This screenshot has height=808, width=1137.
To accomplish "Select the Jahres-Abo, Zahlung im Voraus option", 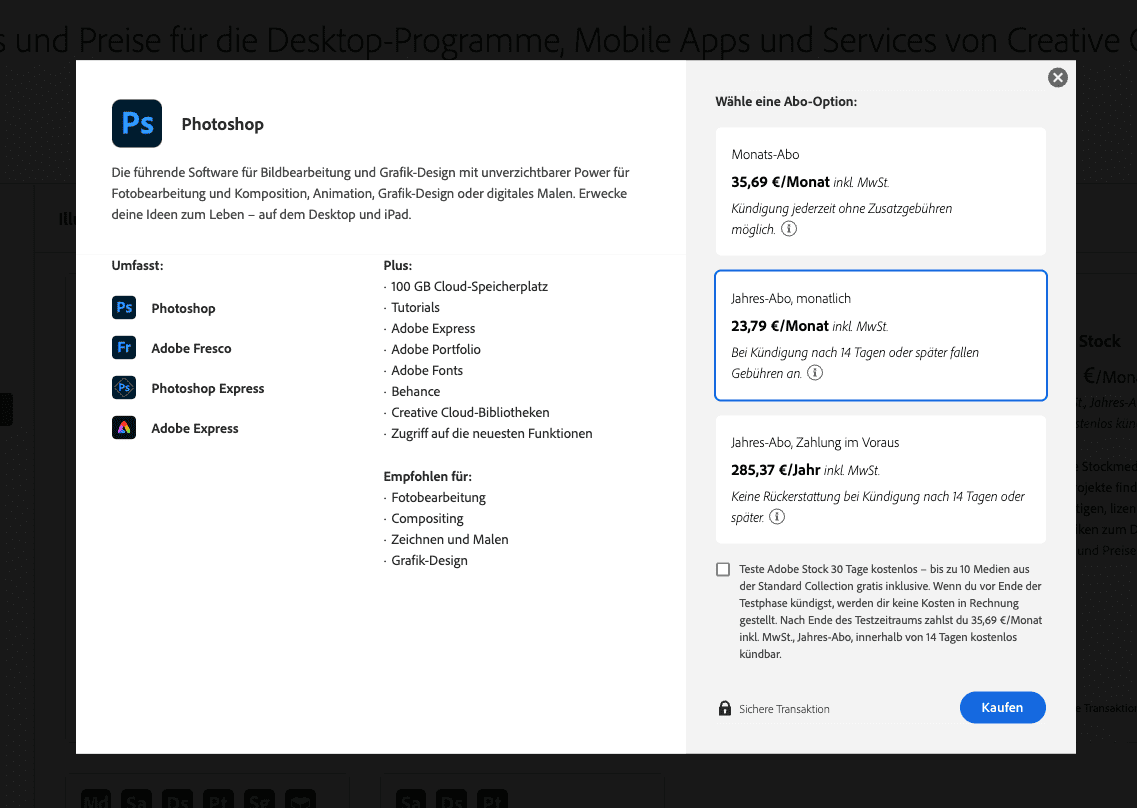I will point(880,479).
